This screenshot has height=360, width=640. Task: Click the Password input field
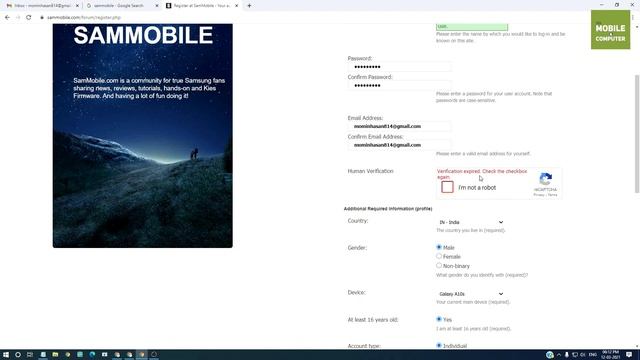pyautogui.click(x=399, y=67)
